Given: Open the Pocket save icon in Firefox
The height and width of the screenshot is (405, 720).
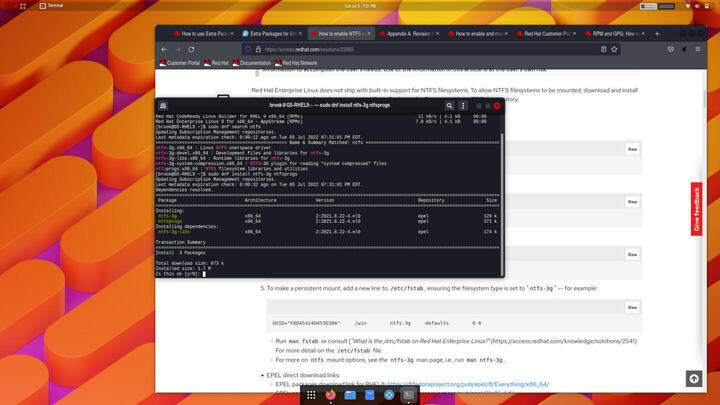Looking at the screenshot, I should coord(671,49).
